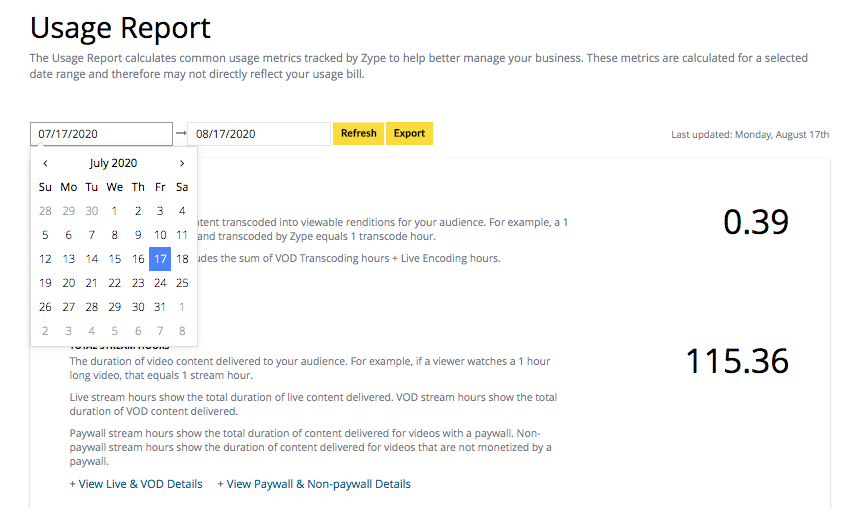This screenshot has height=509, width=867.
Task: Click the yellow Export button
Action: (x=409, y=133)
